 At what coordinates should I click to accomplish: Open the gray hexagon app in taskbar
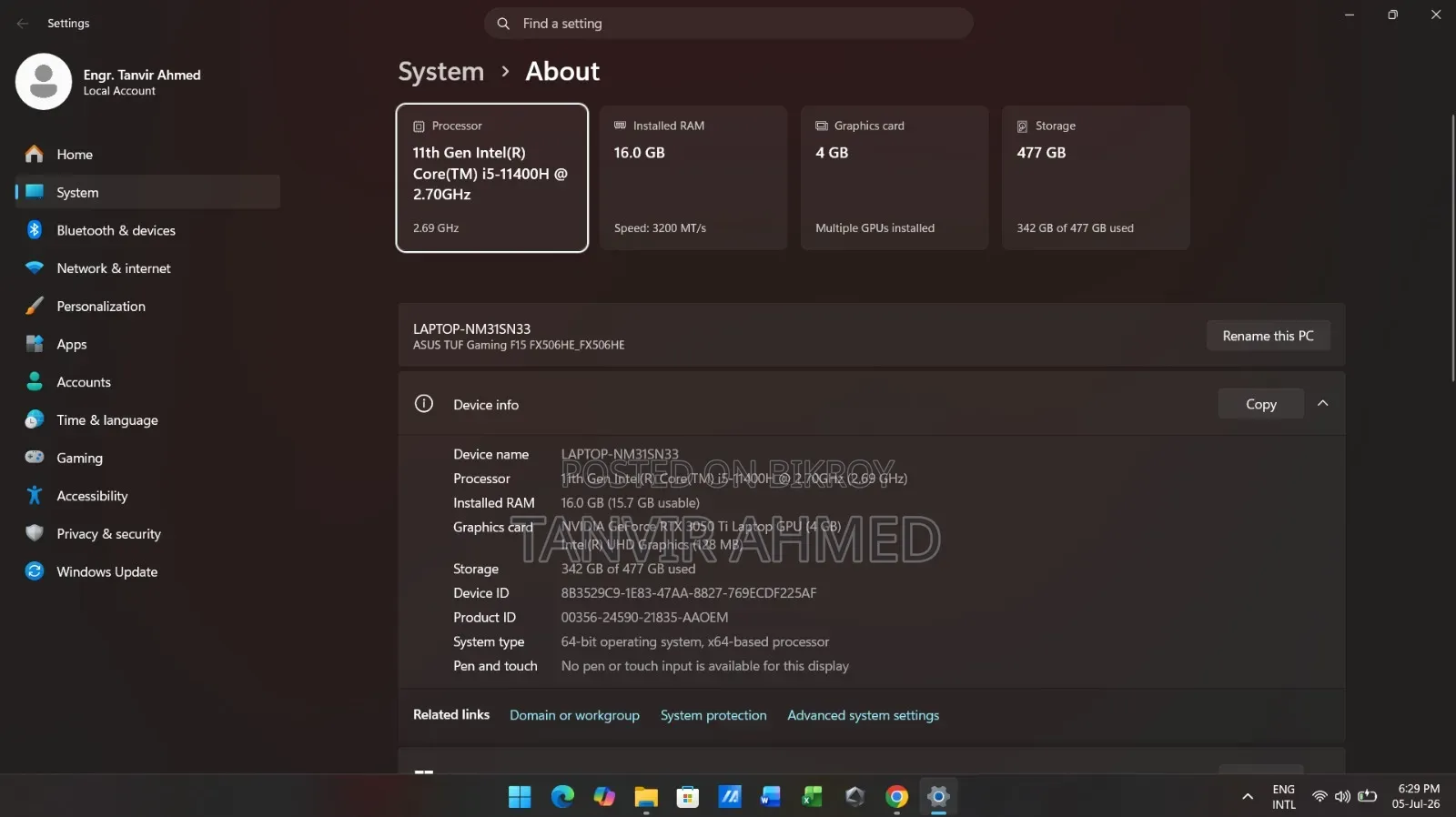click(x=854, y=797)
